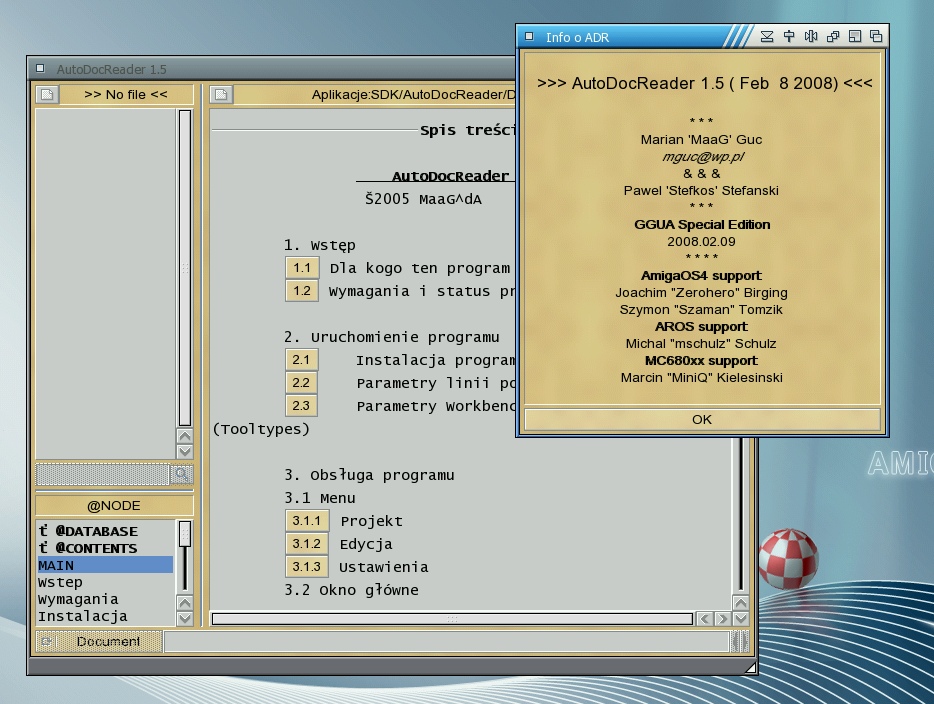
Task: Click the close gadget of Info o ADR window
Action: click(x=529, y=37)
